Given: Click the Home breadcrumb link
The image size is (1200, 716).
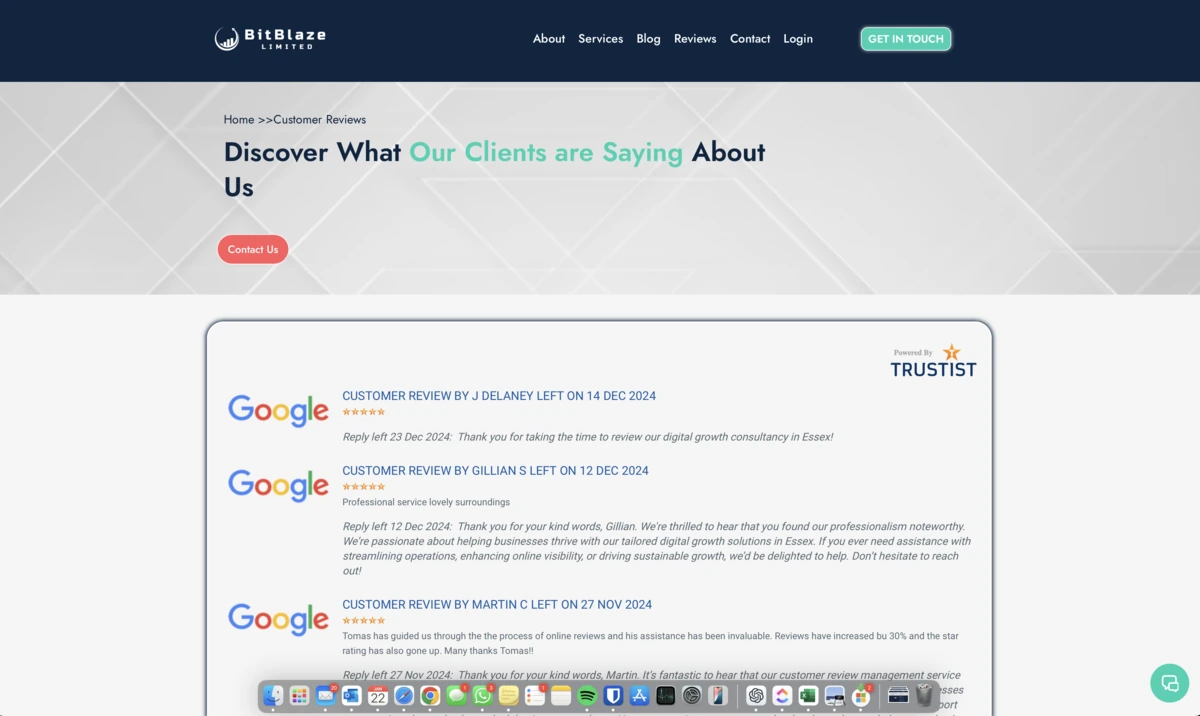Looking at the screenshot, I should tap(239, 119).
